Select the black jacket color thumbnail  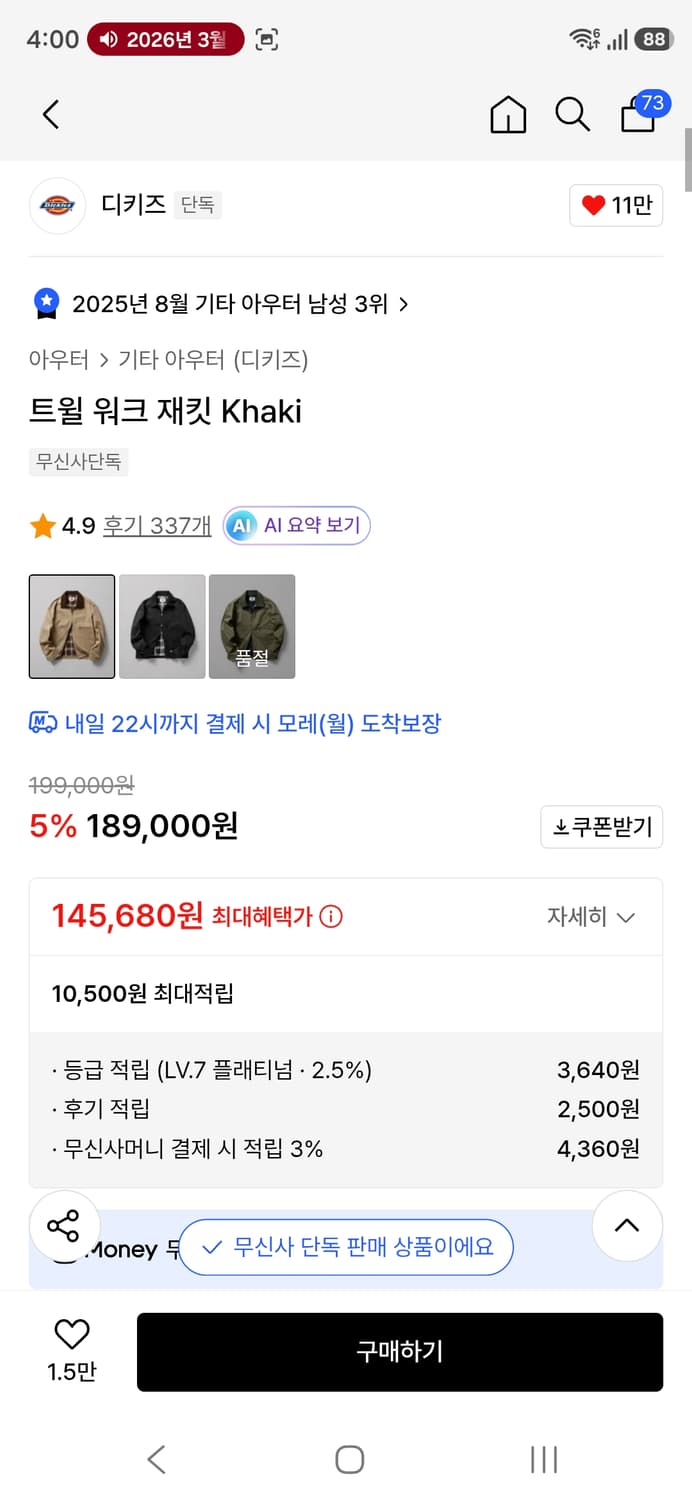coord(162,626)
